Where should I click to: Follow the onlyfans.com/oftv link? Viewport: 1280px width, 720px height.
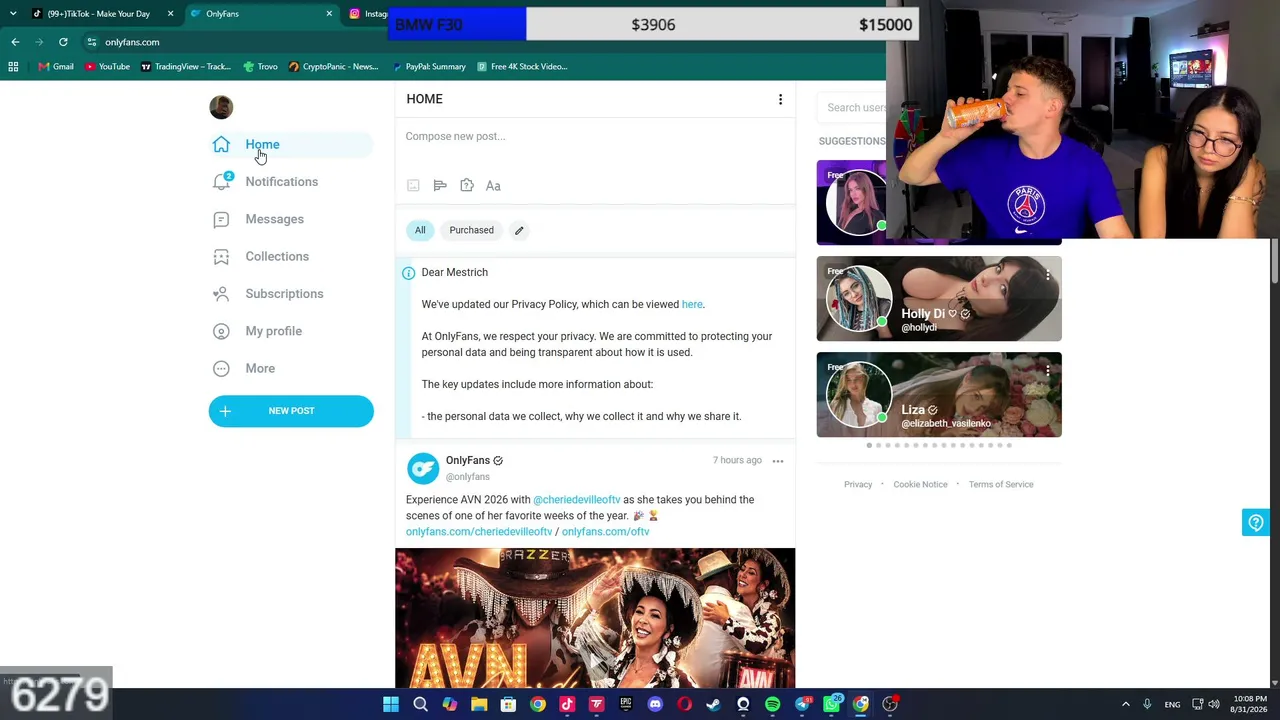[606, 531]
